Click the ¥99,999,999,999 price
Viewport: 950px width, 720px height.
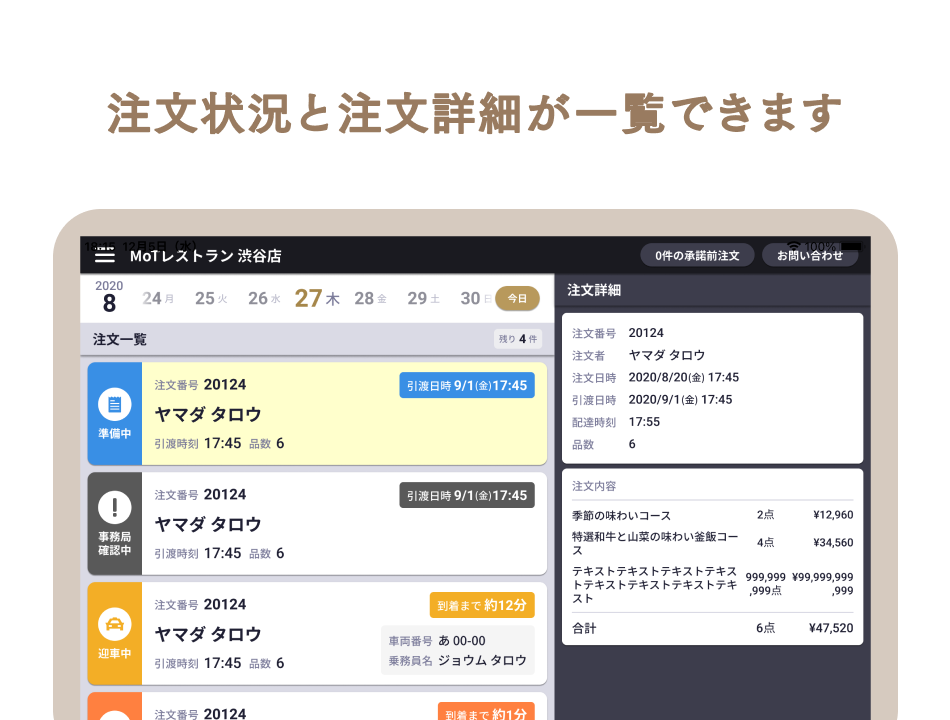coord(823,584)
